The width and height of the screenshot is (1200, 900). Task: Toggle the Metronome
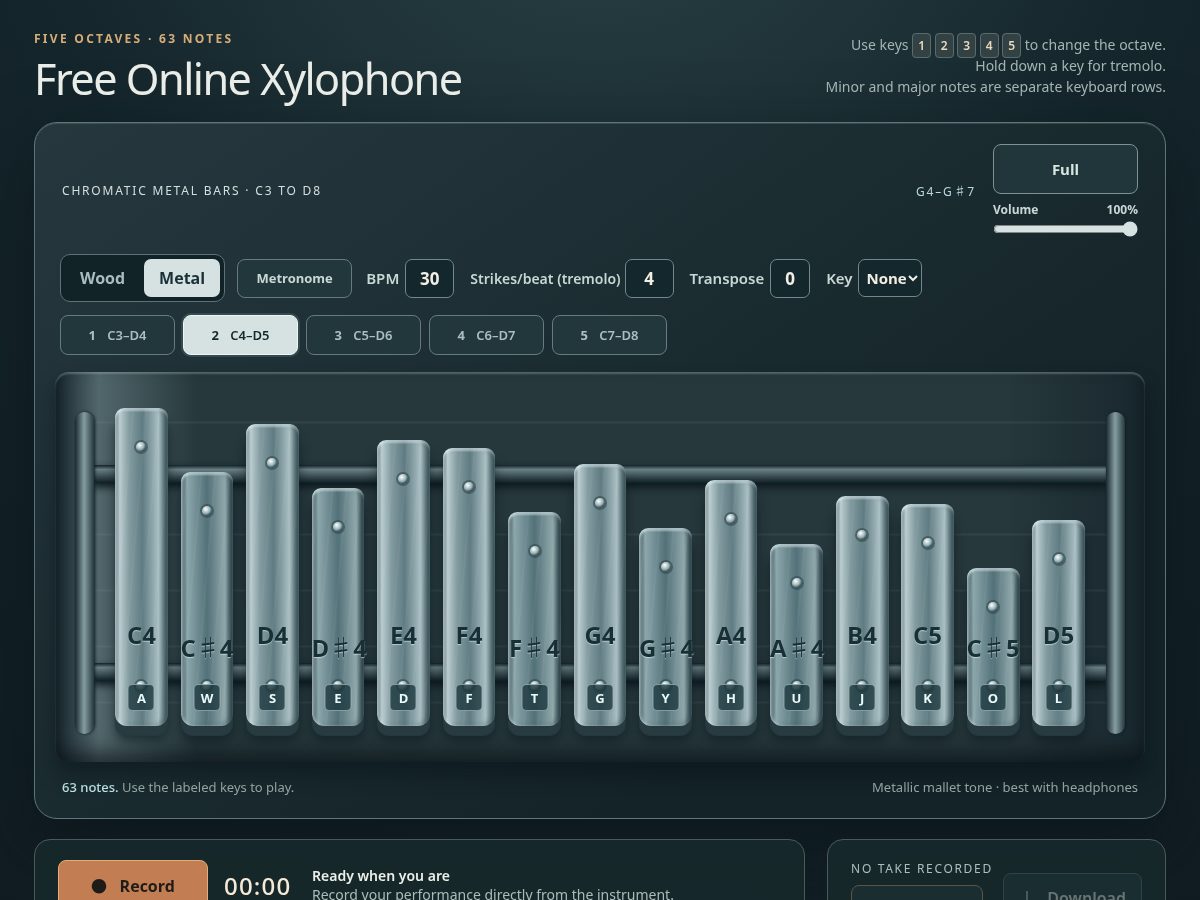294,278
